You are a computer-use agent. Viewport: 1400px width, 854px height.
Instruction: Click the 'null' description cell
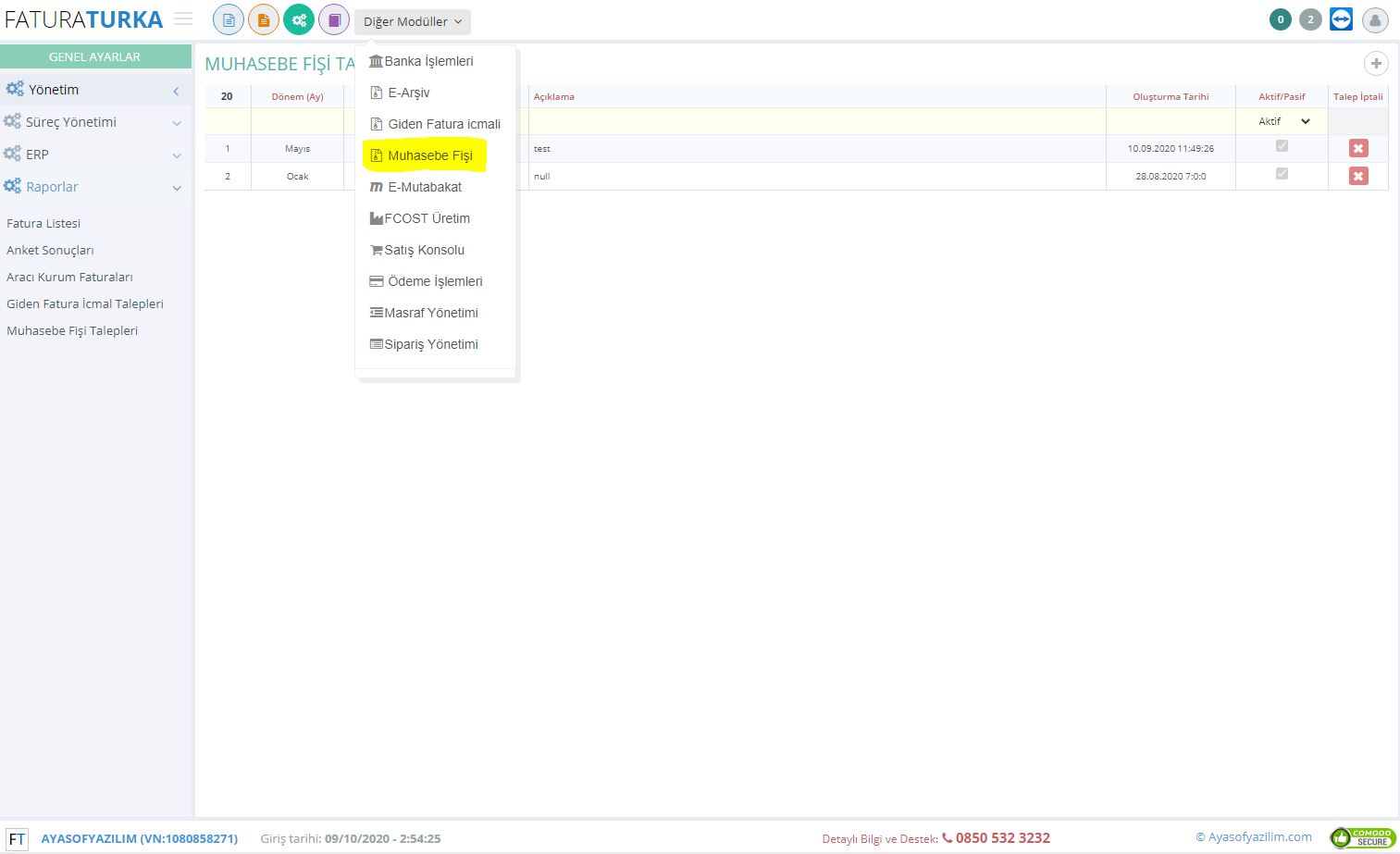click(x=817, y=177)
